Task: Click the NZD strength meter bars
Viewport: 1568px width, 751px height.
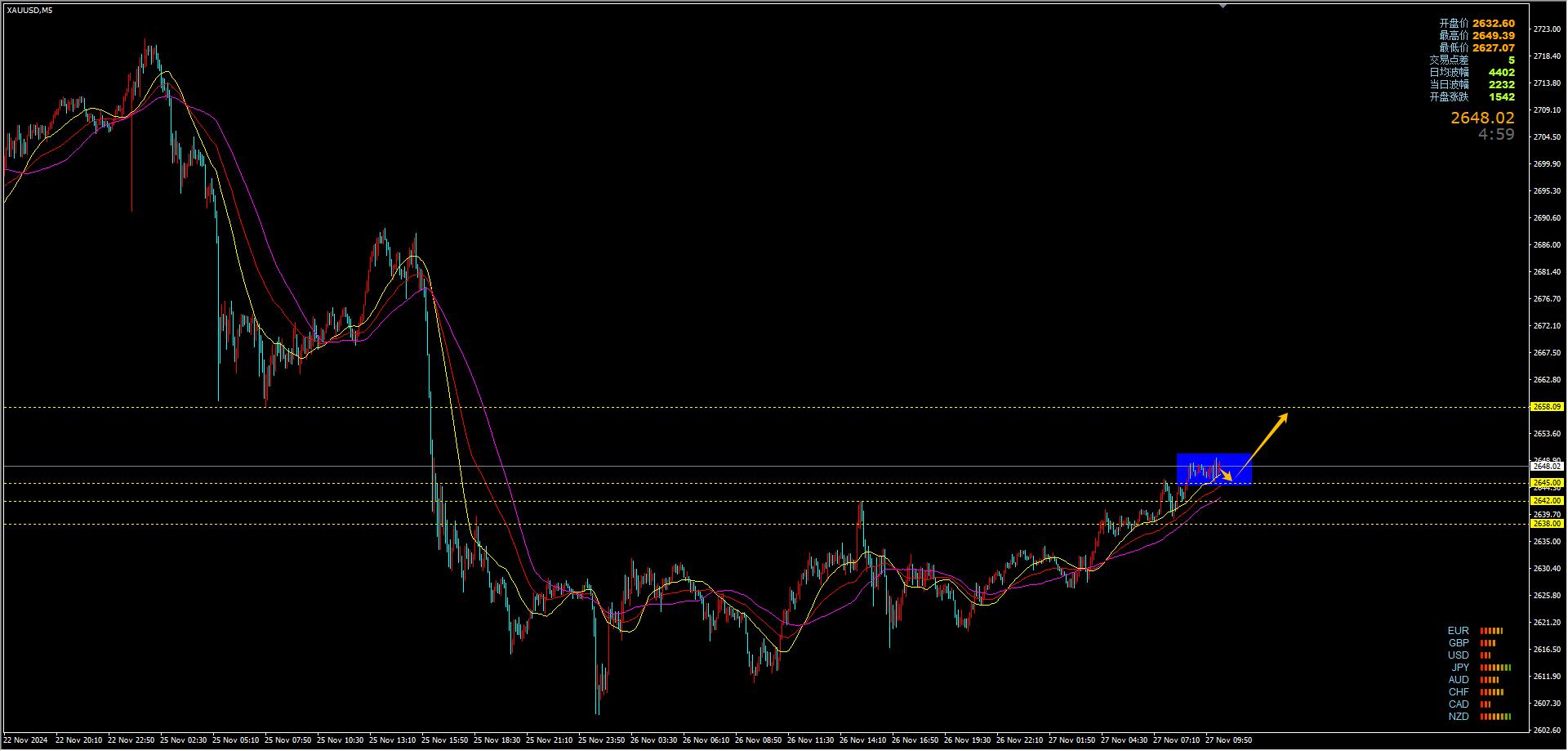Action: pyautogui.click(x=1495, y=717)
